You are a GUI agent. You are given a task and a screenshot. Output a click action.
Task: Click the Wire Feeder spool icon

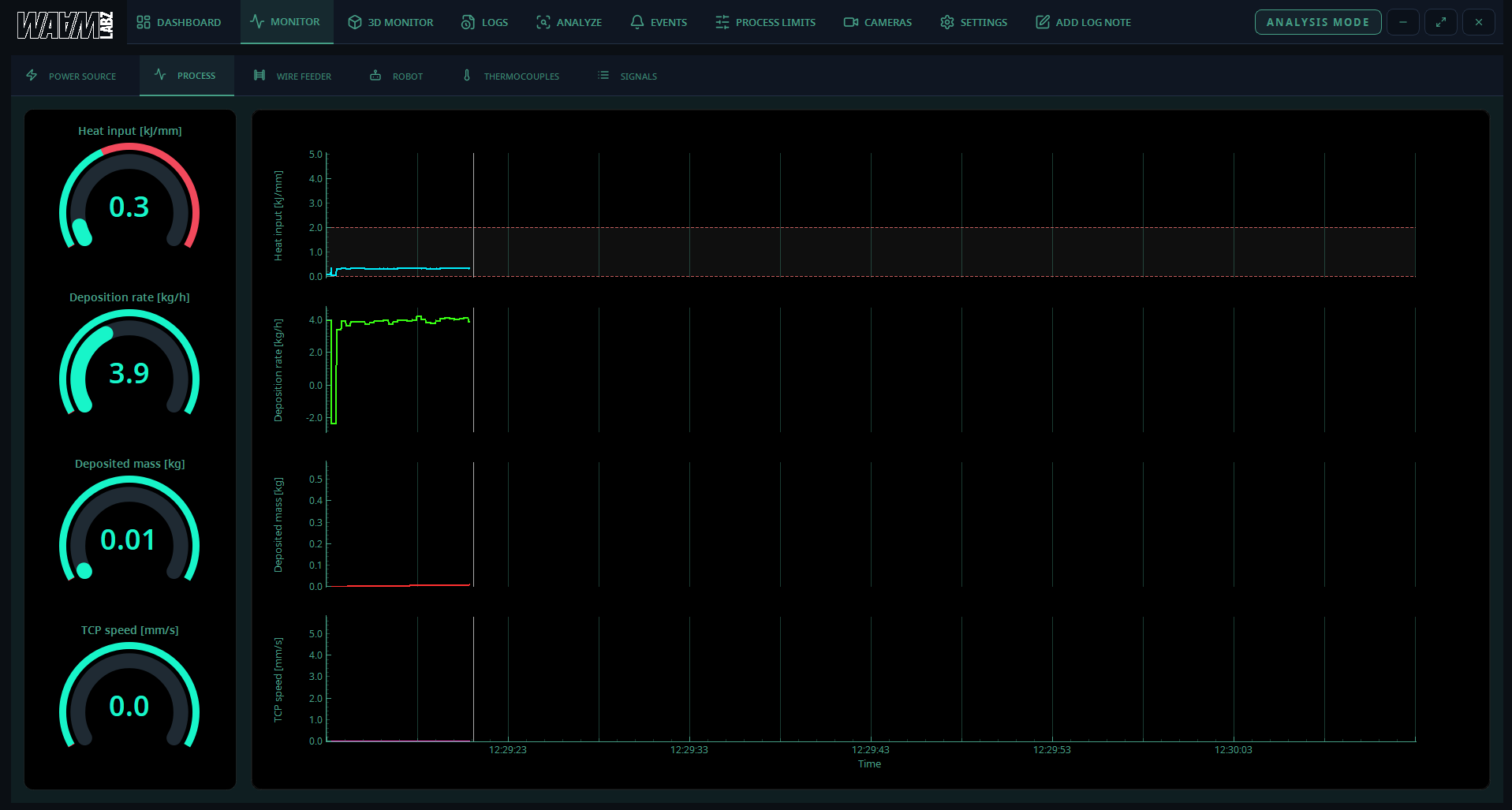click(x=259, y=75)
